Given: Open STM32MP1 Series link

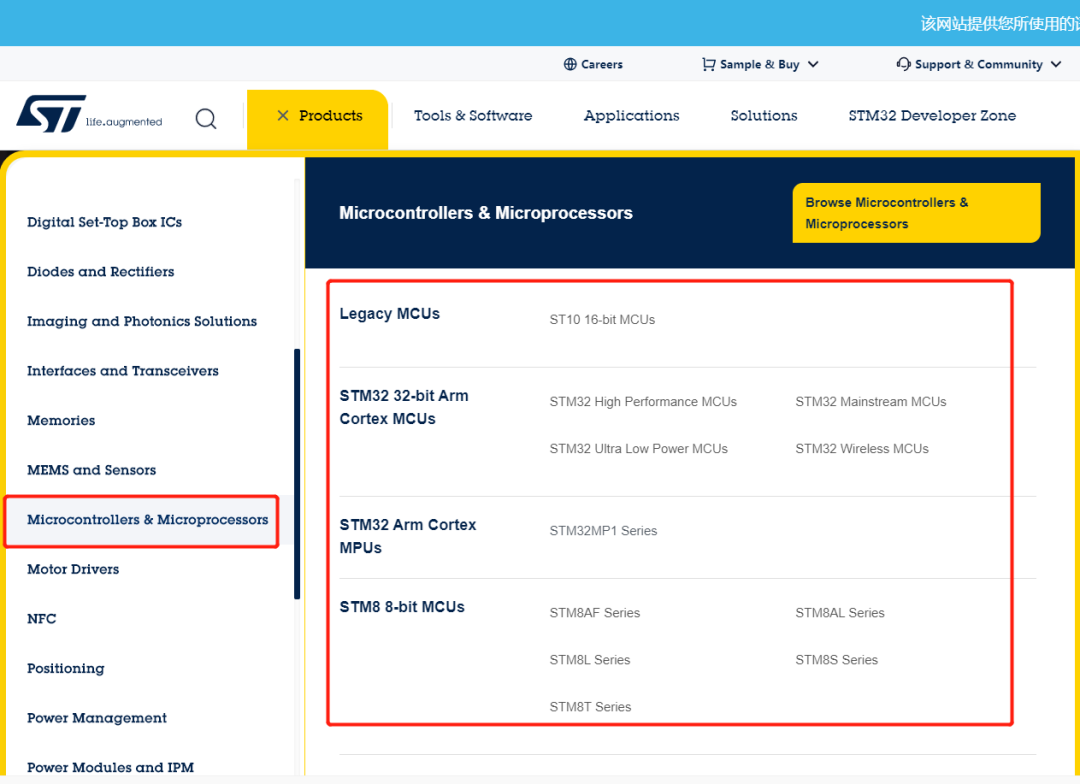Looking at the screenshot, I should pyautogui.click(x=603, y=530).
